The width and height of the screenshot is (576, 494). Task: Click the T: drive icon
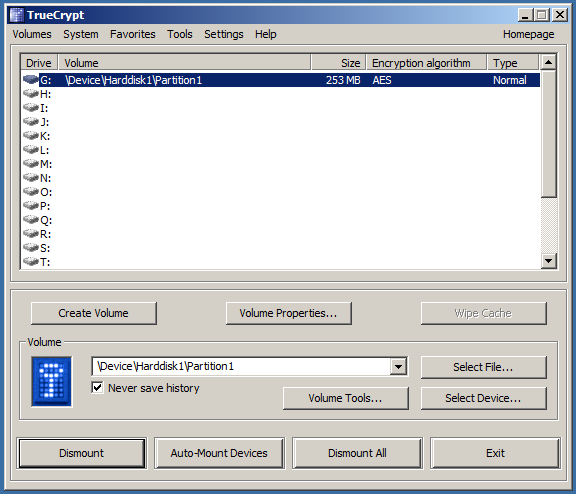(31, 262)
